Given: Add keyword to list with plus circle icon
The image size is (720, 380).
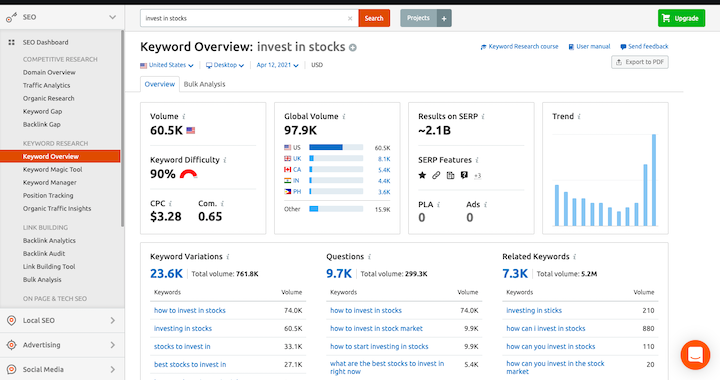Looking at the screenshot, I should [353, 47].
